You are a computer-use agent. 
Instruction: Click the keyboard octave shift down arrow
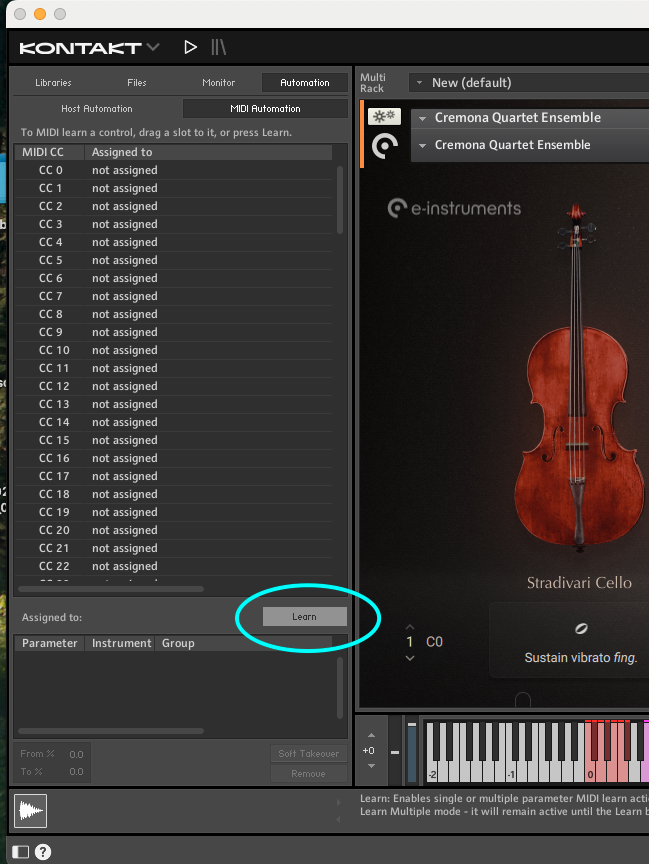371,766
